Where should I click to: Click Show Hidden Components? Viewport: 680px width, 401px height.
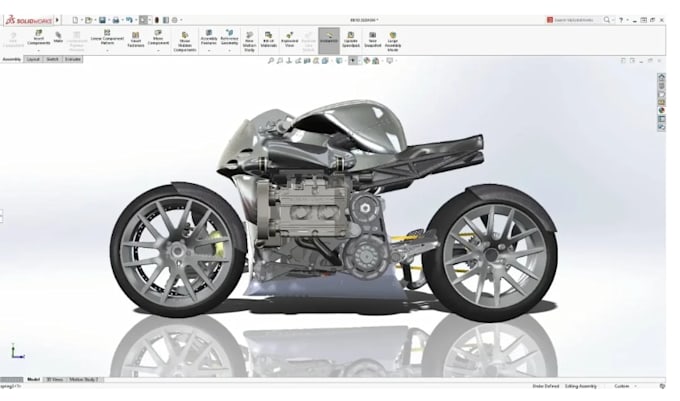185,41
